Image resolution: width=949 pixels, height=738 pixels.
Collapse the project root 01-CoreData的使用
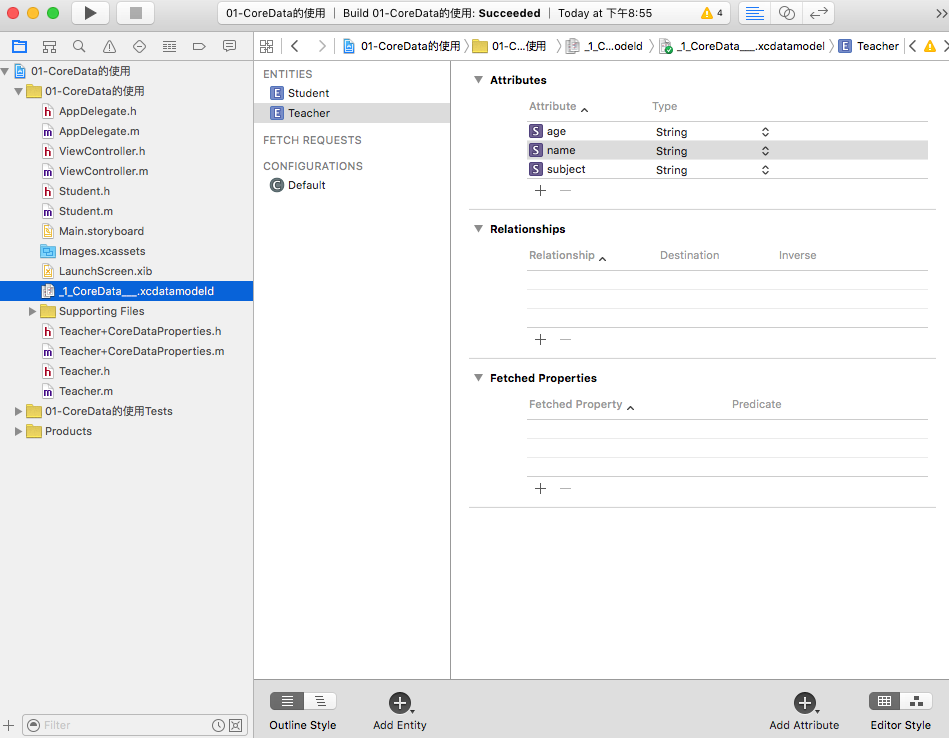click(x=5, y=71)
